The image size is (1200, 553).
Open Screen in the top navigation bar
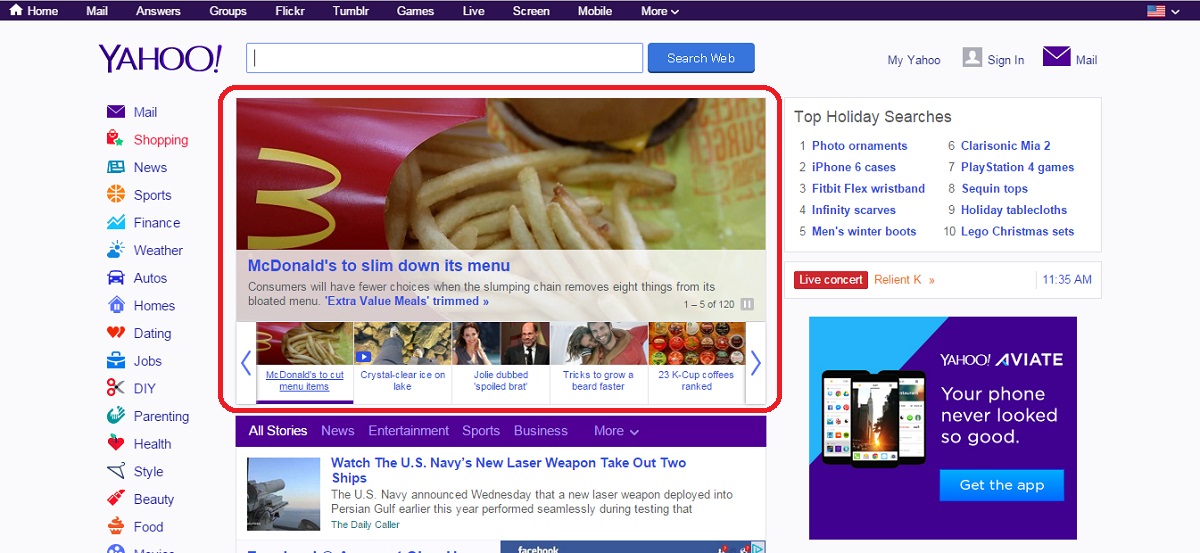pyautogui.click(x=531, y=11)
